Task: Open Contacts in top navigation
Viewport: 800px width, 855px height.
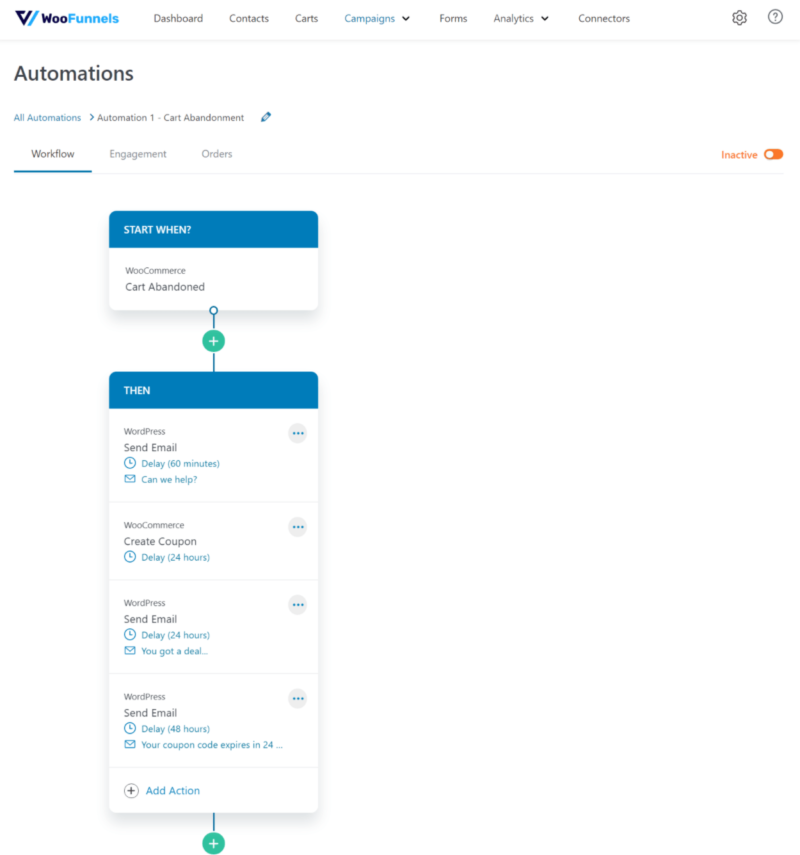Action: click(249, 19)
